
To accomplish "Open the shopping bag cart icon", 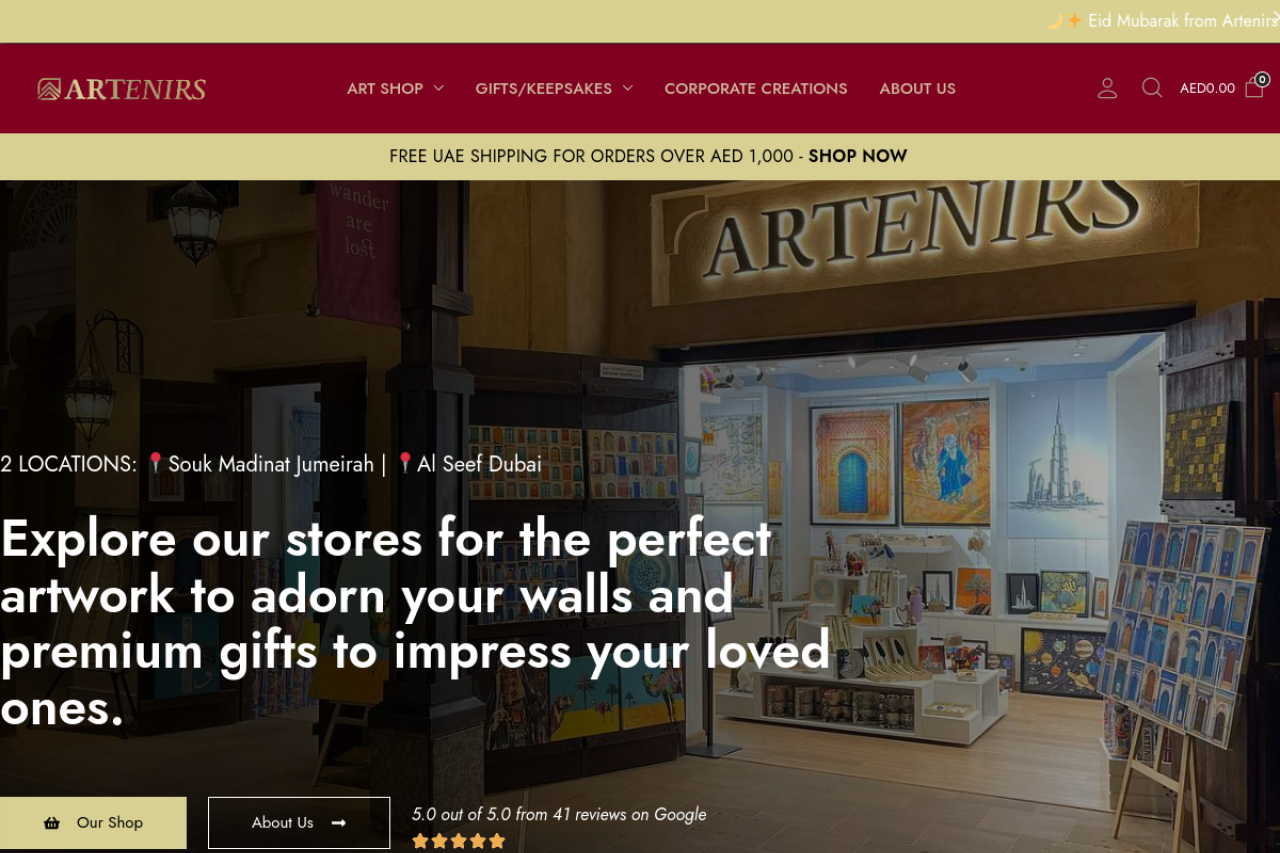I will coord(1256,86).
